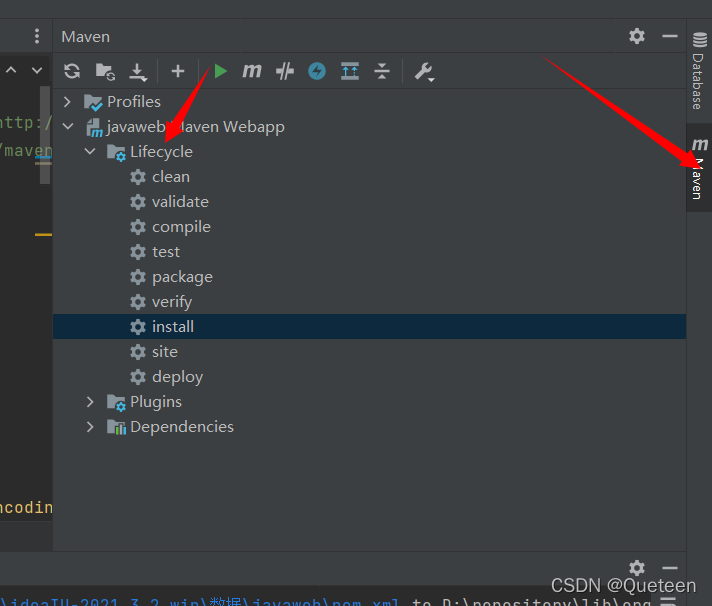The image size is (712, 606).
Task: Open Maven settings wrench dropdown
Action: pos(425,72)
